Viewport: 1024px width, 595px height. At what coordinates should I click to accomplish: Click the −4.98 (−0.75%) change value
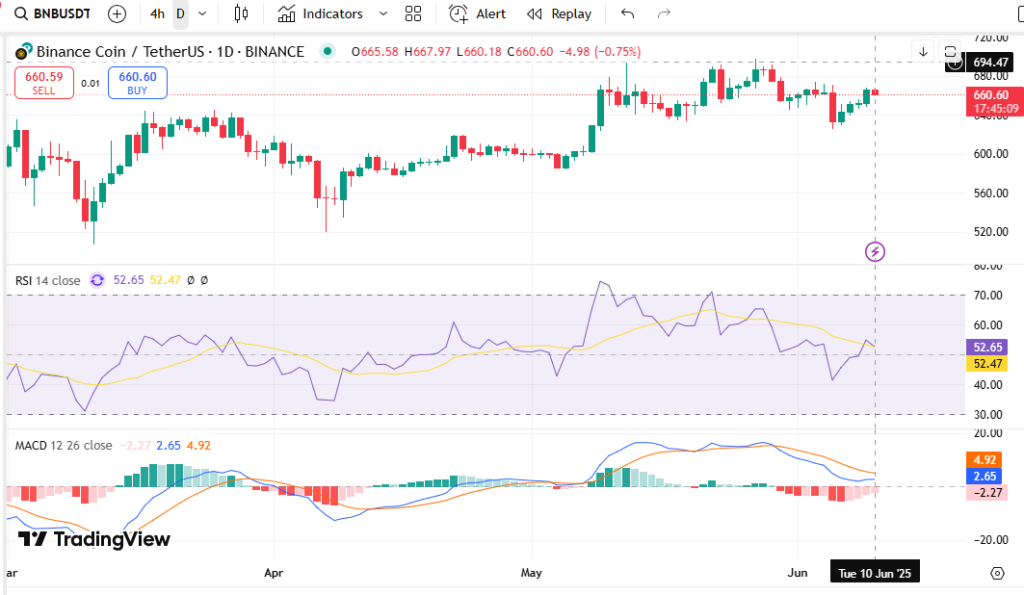pyautogui.click(x=600, y=52)
